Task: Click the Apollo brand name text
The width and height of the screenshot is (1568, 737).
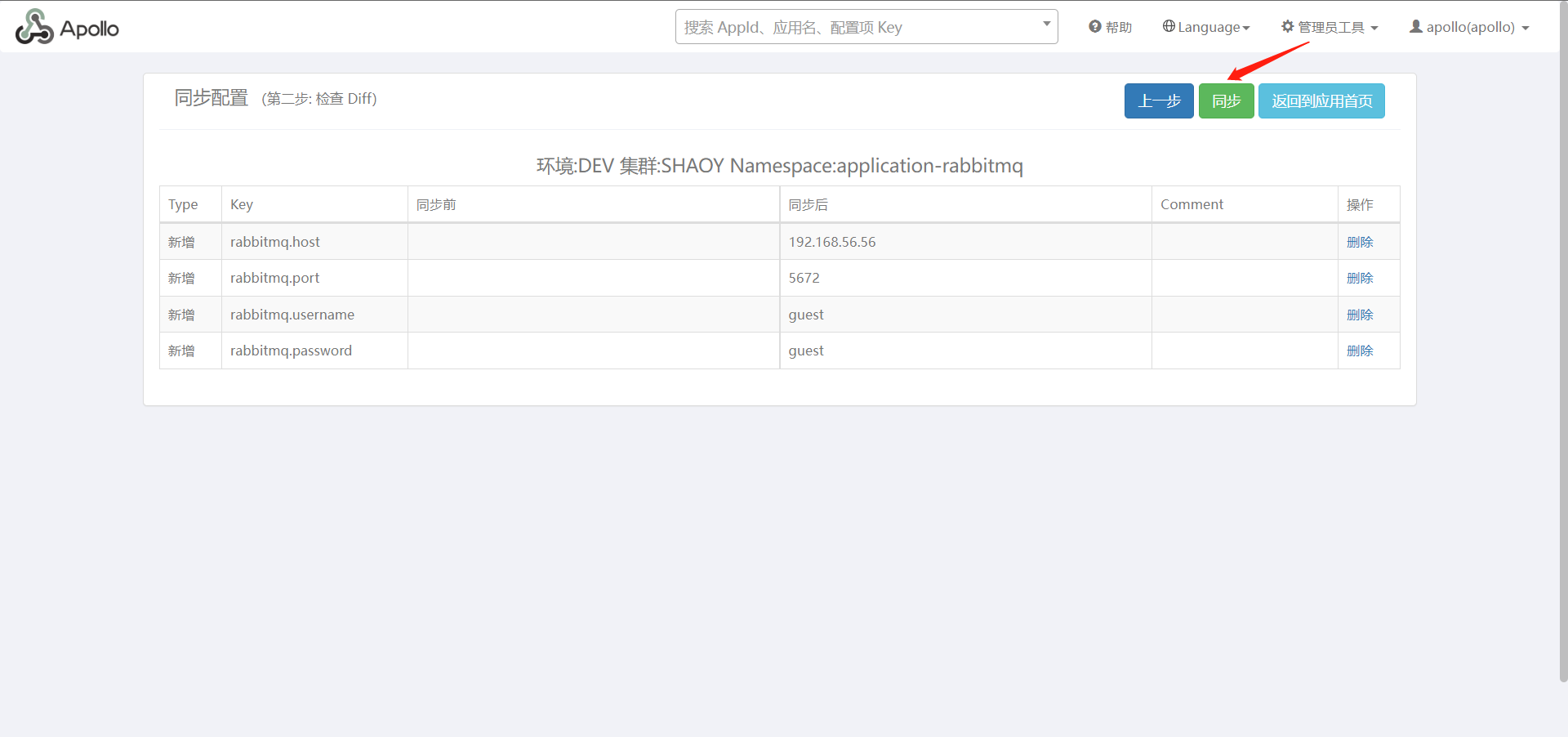Action: click(x=90, y=29)
